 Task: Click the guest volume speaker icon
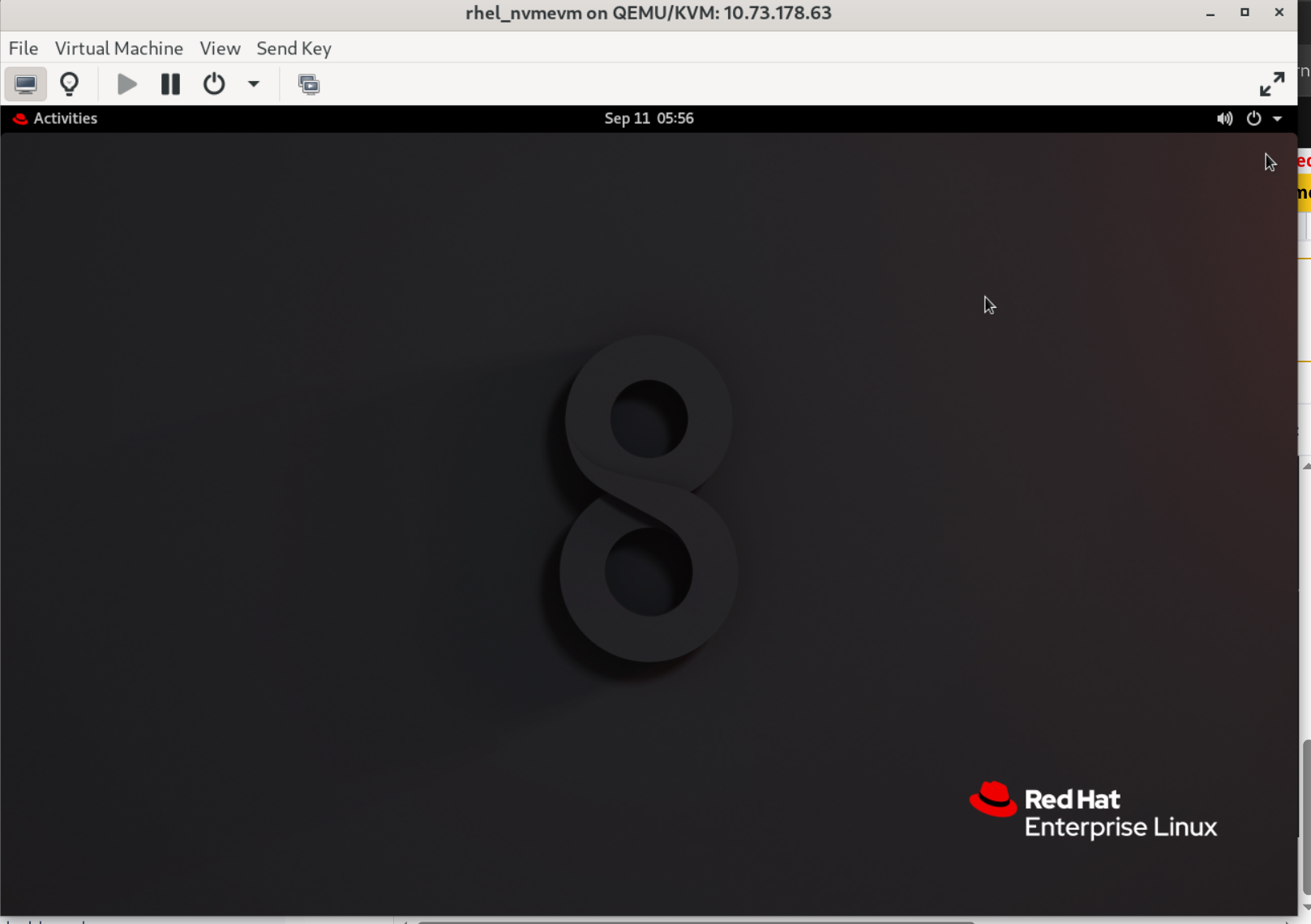pos(1224,118)
